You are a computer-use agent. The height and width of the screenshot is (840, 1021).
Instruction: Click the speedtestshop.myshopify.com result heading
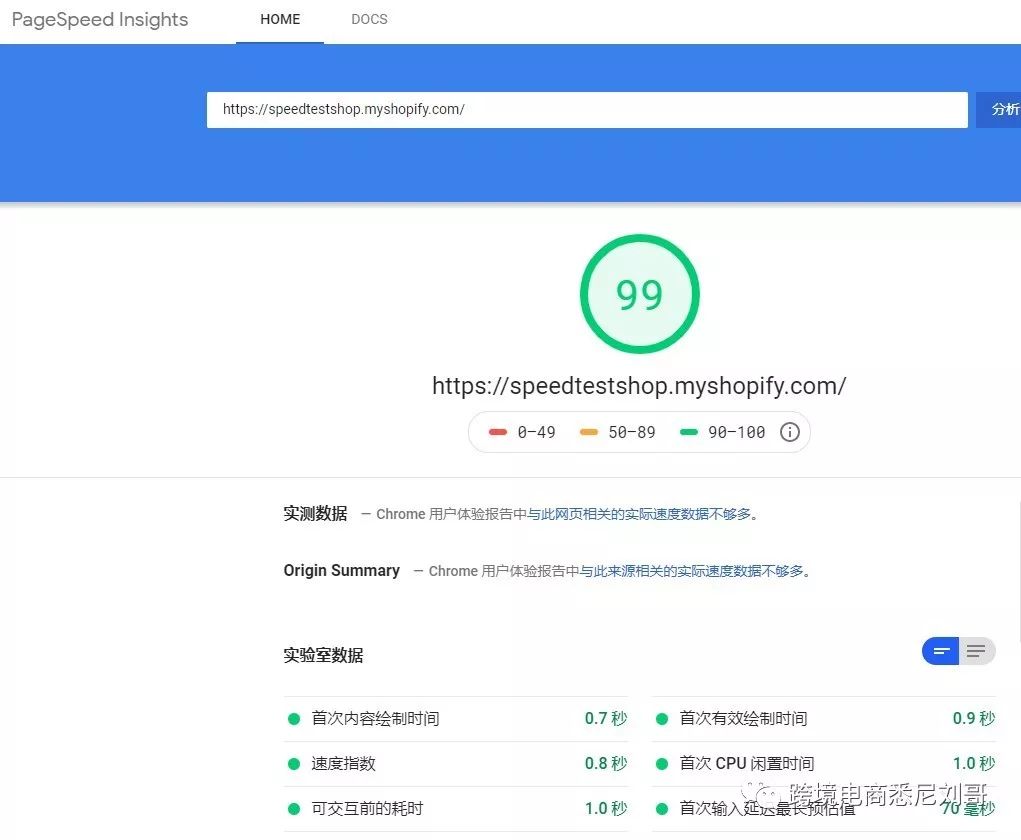tap(639, 385)
